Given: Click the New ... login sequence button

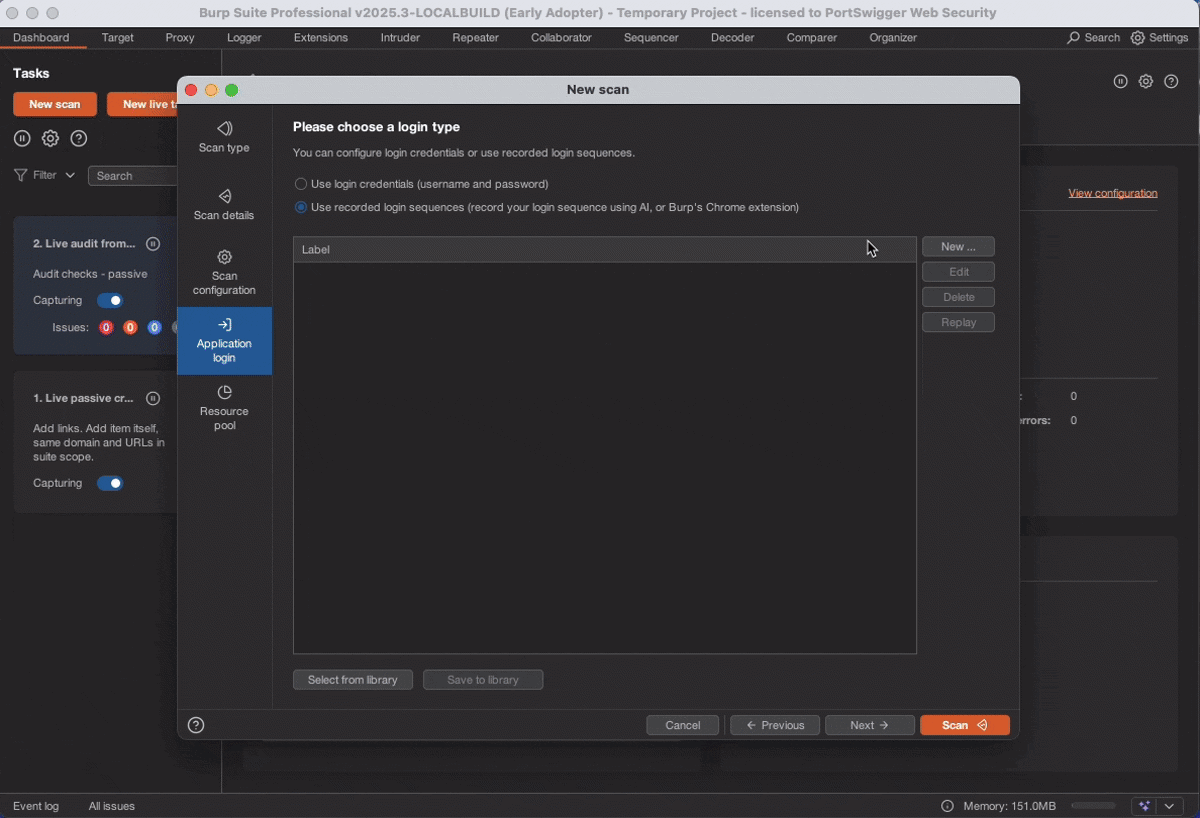Looking at the screenshot, I should coord(957,247).
